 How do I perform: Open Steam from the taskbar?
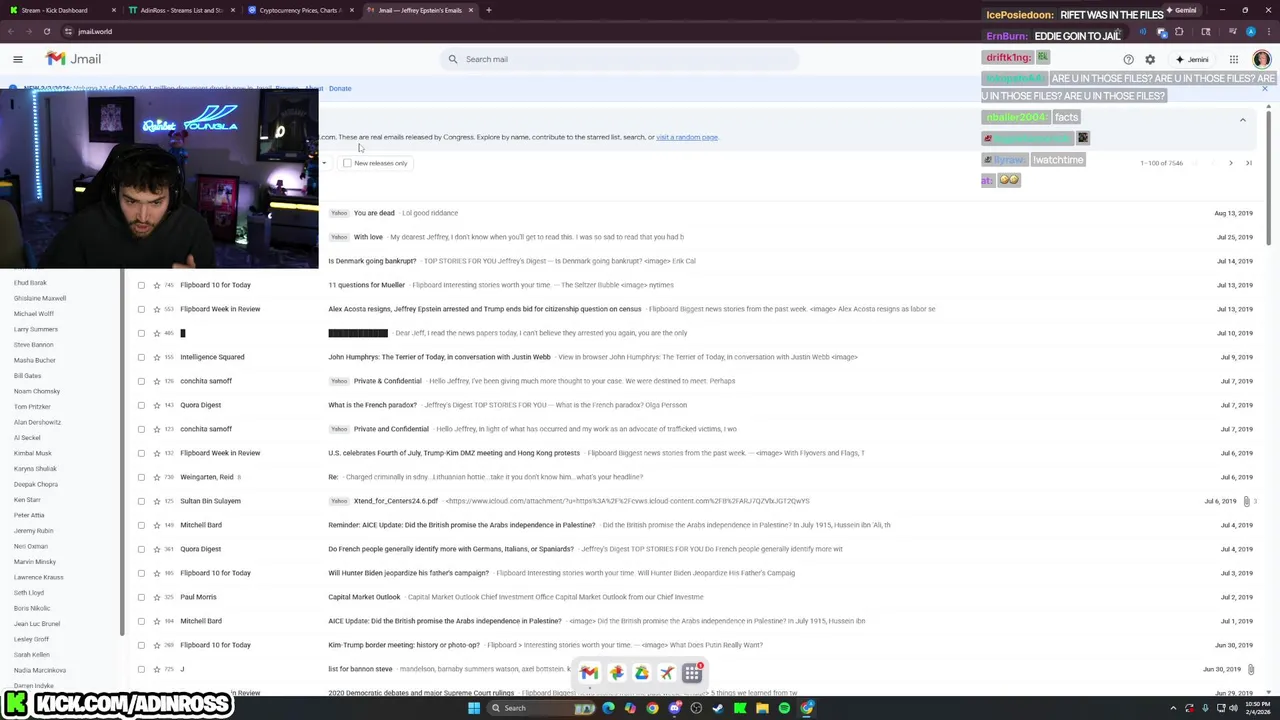click(718, 708)
